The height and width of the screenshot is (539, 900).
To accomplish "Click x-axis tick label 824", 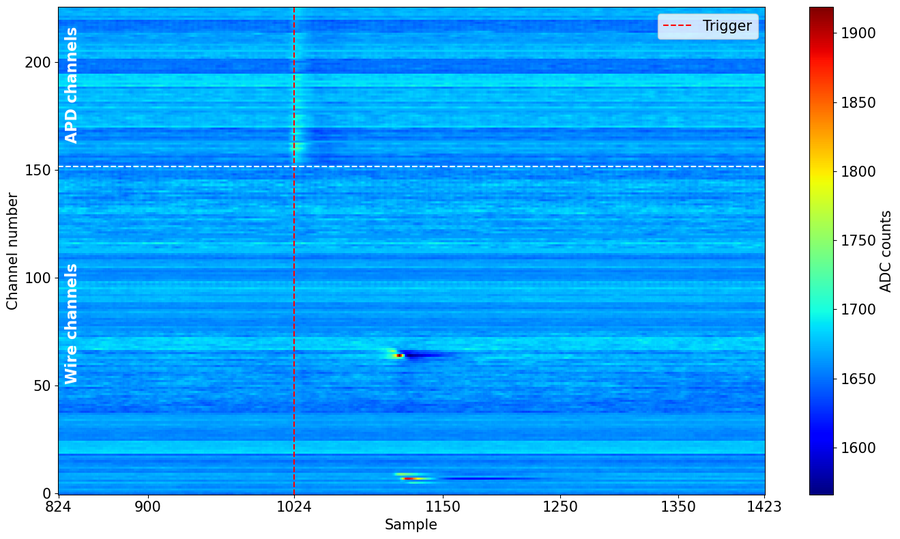I will [59, 507].
